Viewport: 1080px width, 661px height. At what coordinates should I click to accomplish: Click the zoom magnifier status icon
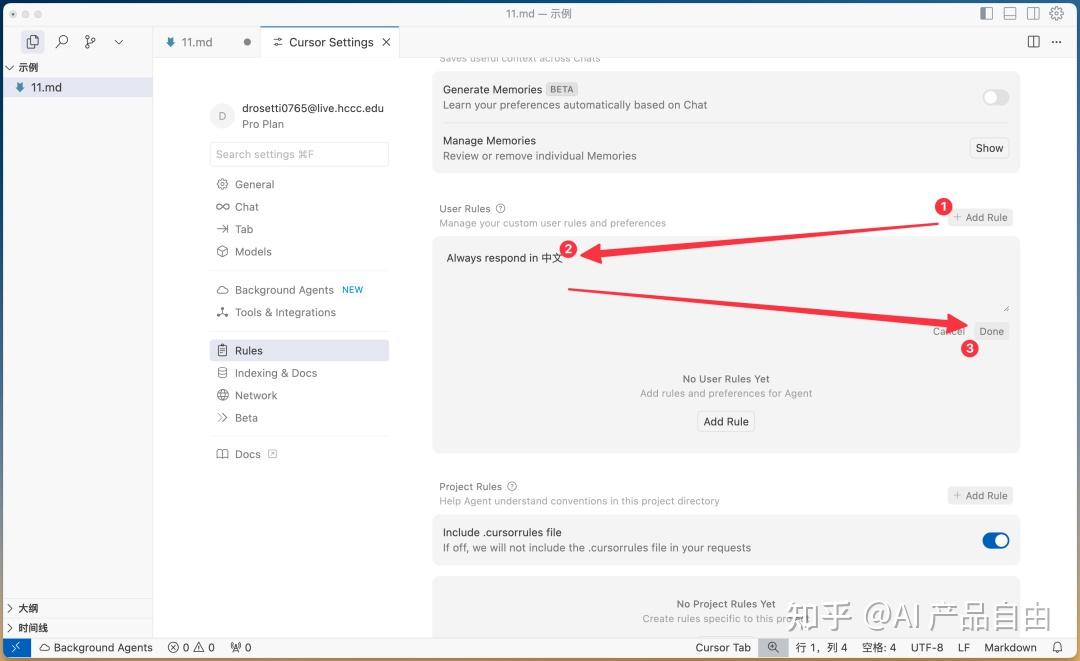[773, 647]
